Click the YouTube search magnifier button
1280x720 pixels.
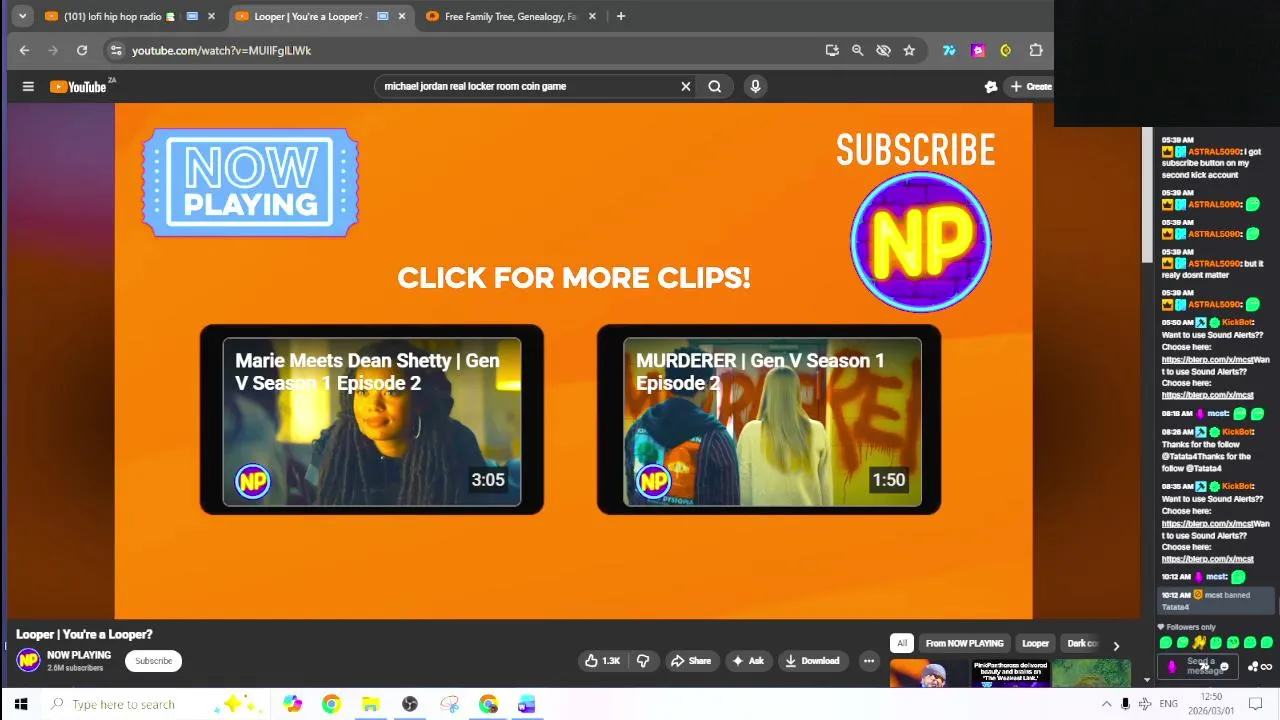[715, 86]
